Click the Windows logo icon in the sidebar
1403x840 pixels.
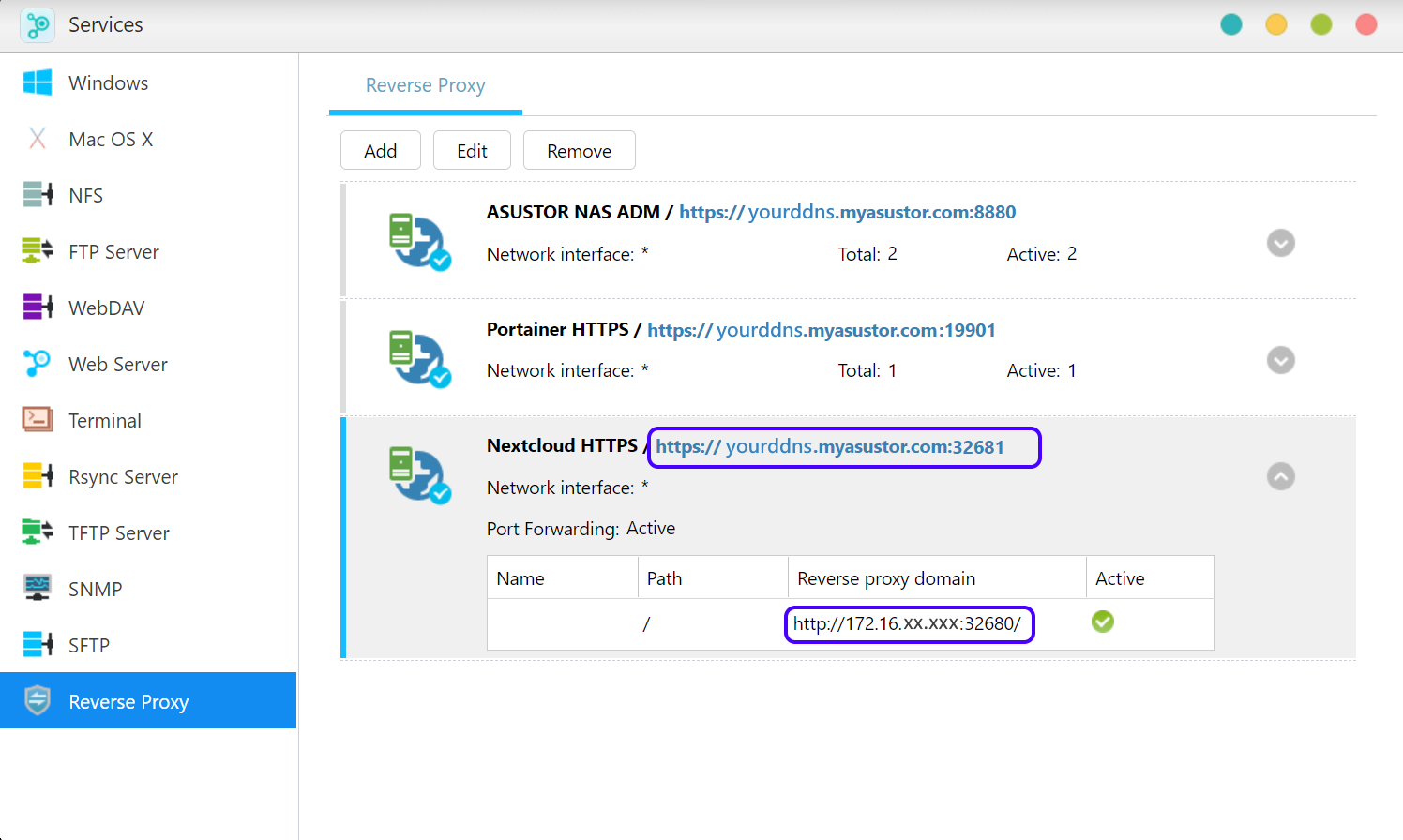click(x=38, y=82)
